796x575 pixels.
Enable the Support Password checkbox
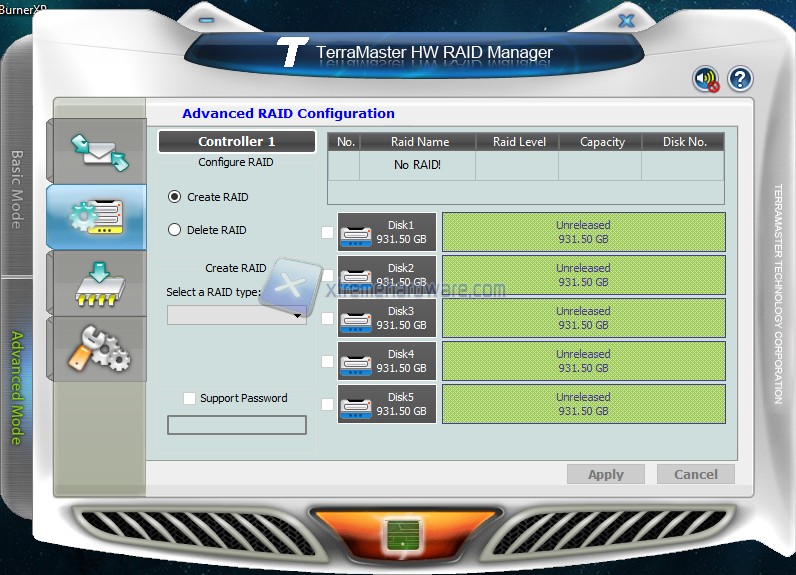[x=189, y=398]
